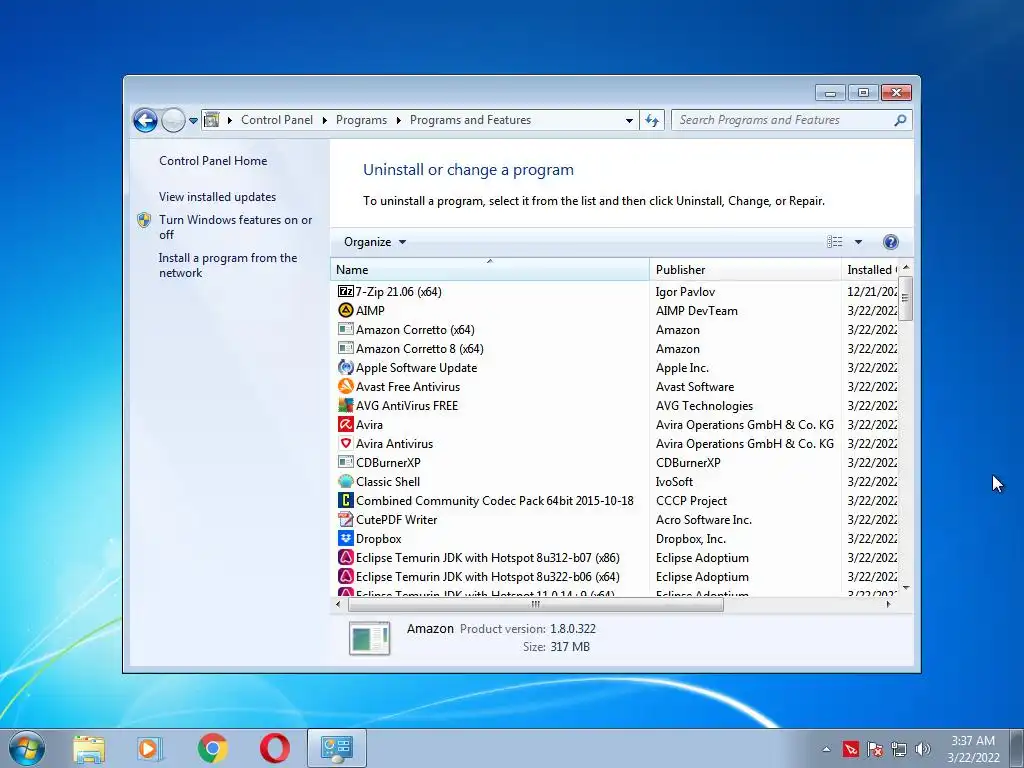The width and height of the screenshot is (1024, 768).
Task: Sort by the Name column header
Action: click(490, 269)
